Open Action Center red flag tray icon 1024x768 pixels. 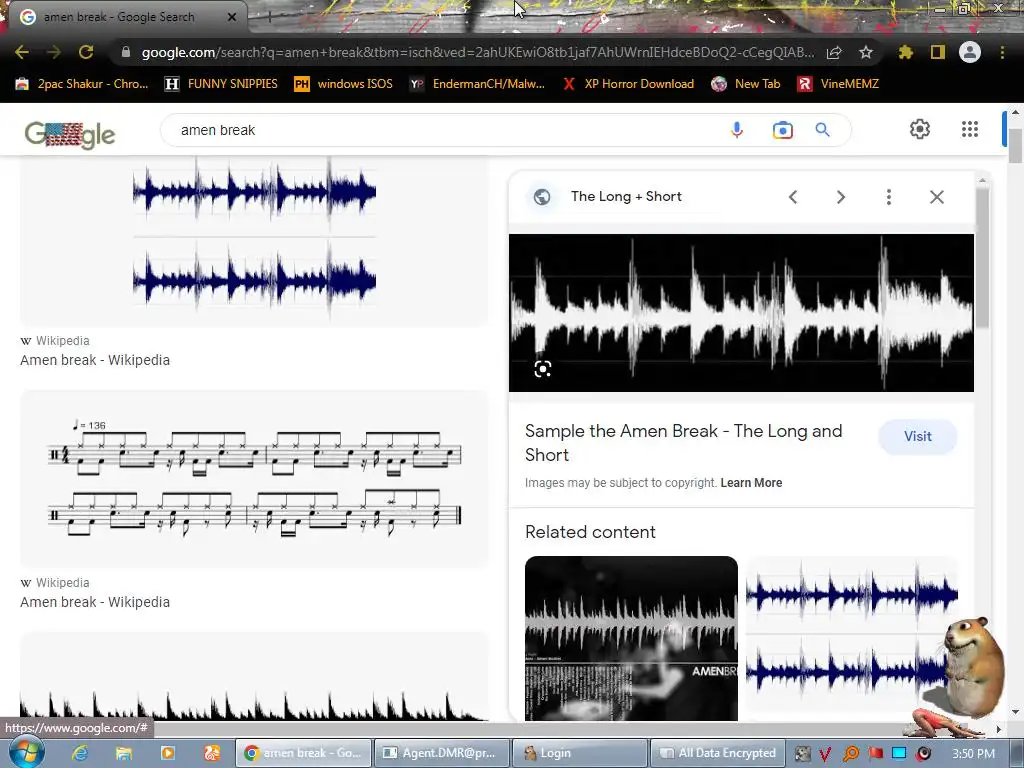876,754
